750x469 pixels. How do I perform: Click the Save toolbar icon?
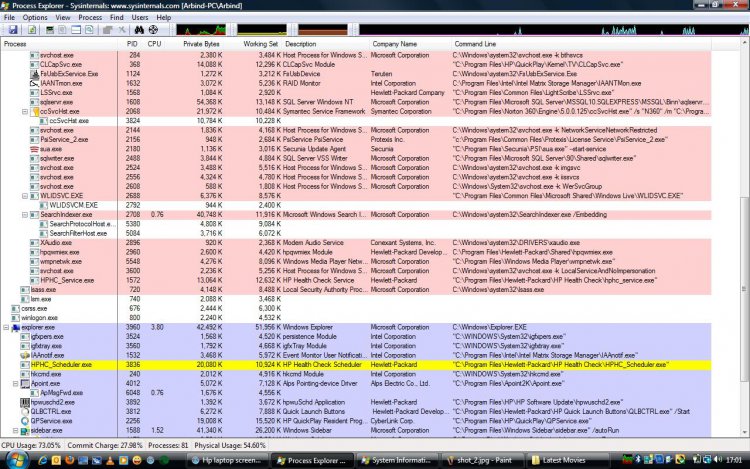pos(13,30)
